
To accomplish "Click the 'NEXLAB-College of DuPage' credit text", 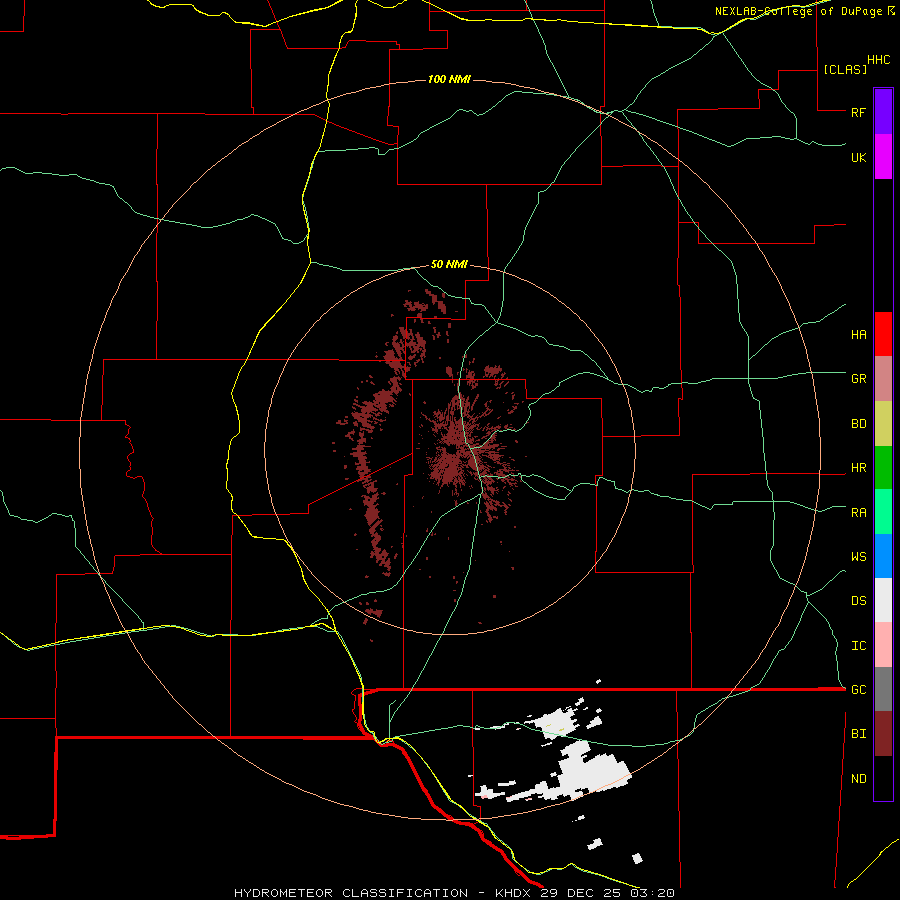I will point(798,11).
